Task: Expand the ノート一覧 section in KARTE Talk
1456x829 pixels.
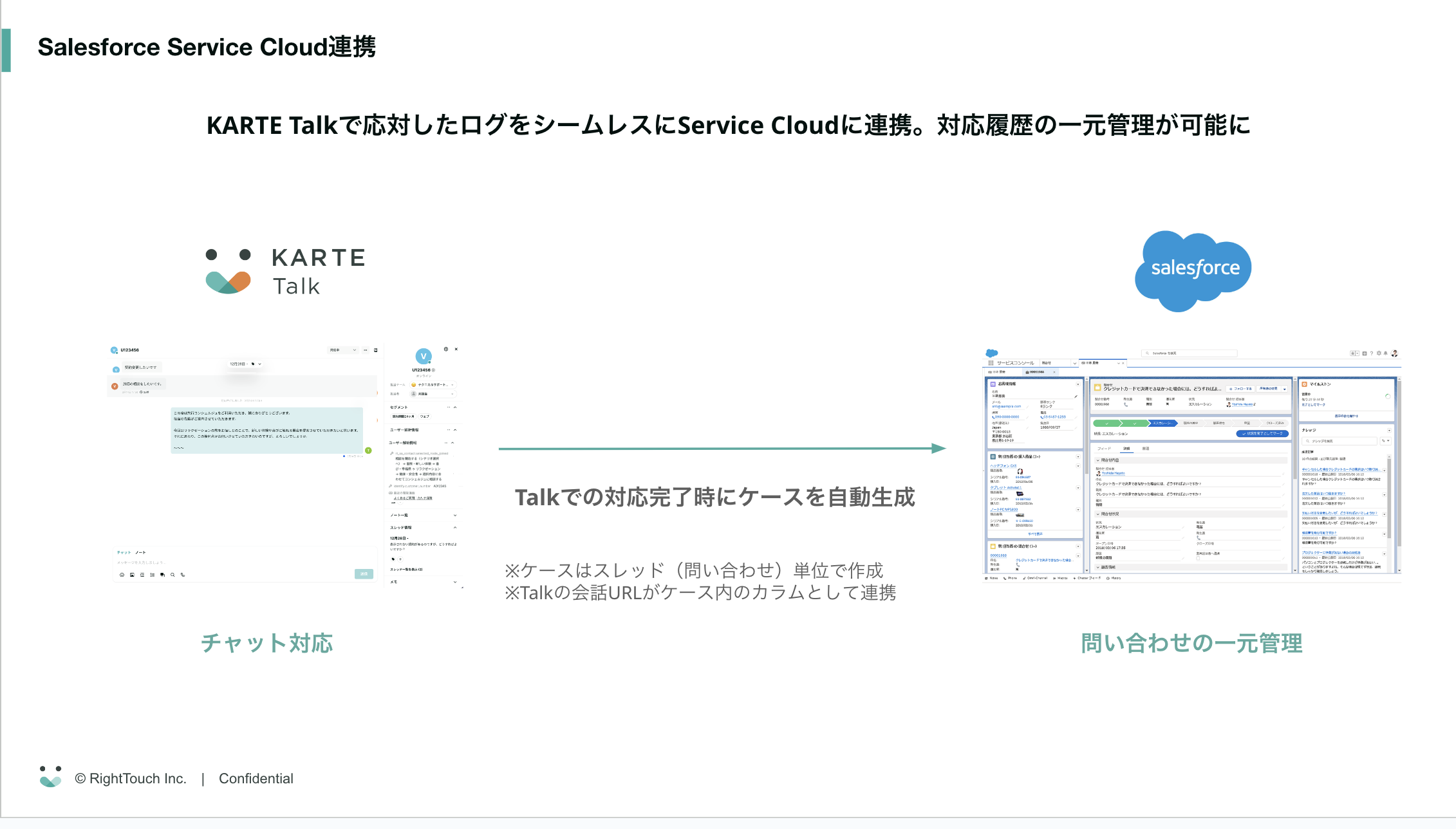Action: coord(455,515)
